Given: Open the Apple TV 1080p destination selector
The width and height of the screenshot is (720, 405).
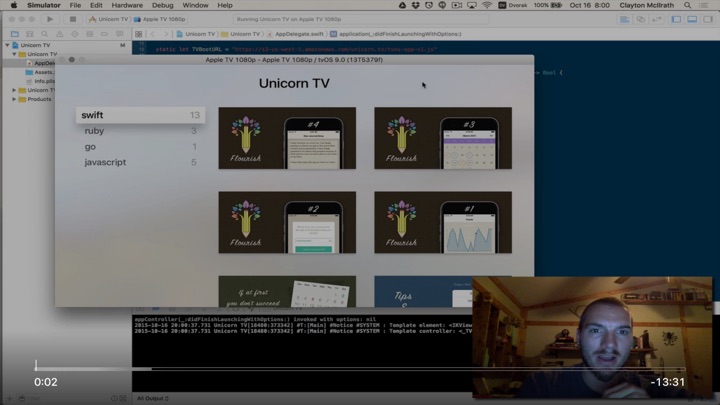Looking at the screenshot, I should [160, 19].
